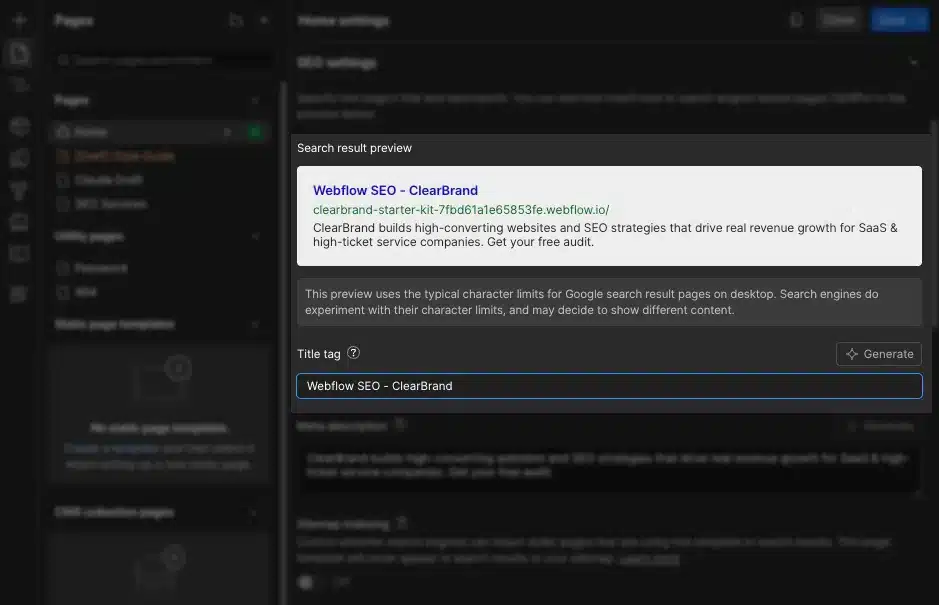Click the help icon beside Sitemap indexing
The height and width of the screenshot is (605, 939).
pos(402,523)
